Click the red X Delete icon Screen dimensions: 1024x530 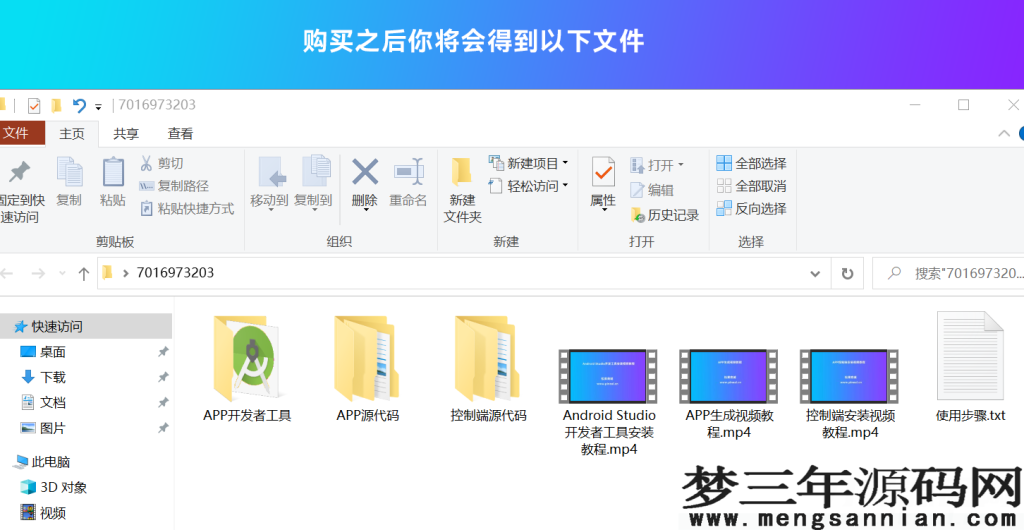click(x=364, y=172)
